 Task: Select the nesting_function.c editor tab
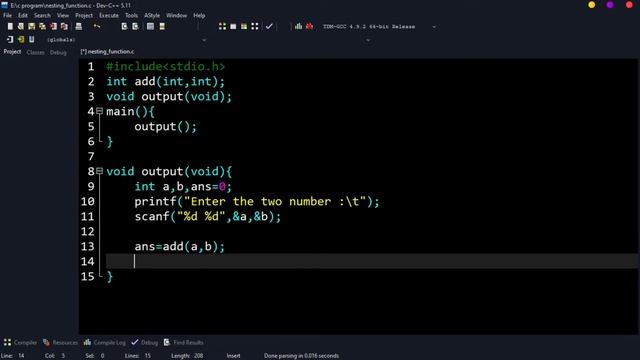tap(107, 52)
